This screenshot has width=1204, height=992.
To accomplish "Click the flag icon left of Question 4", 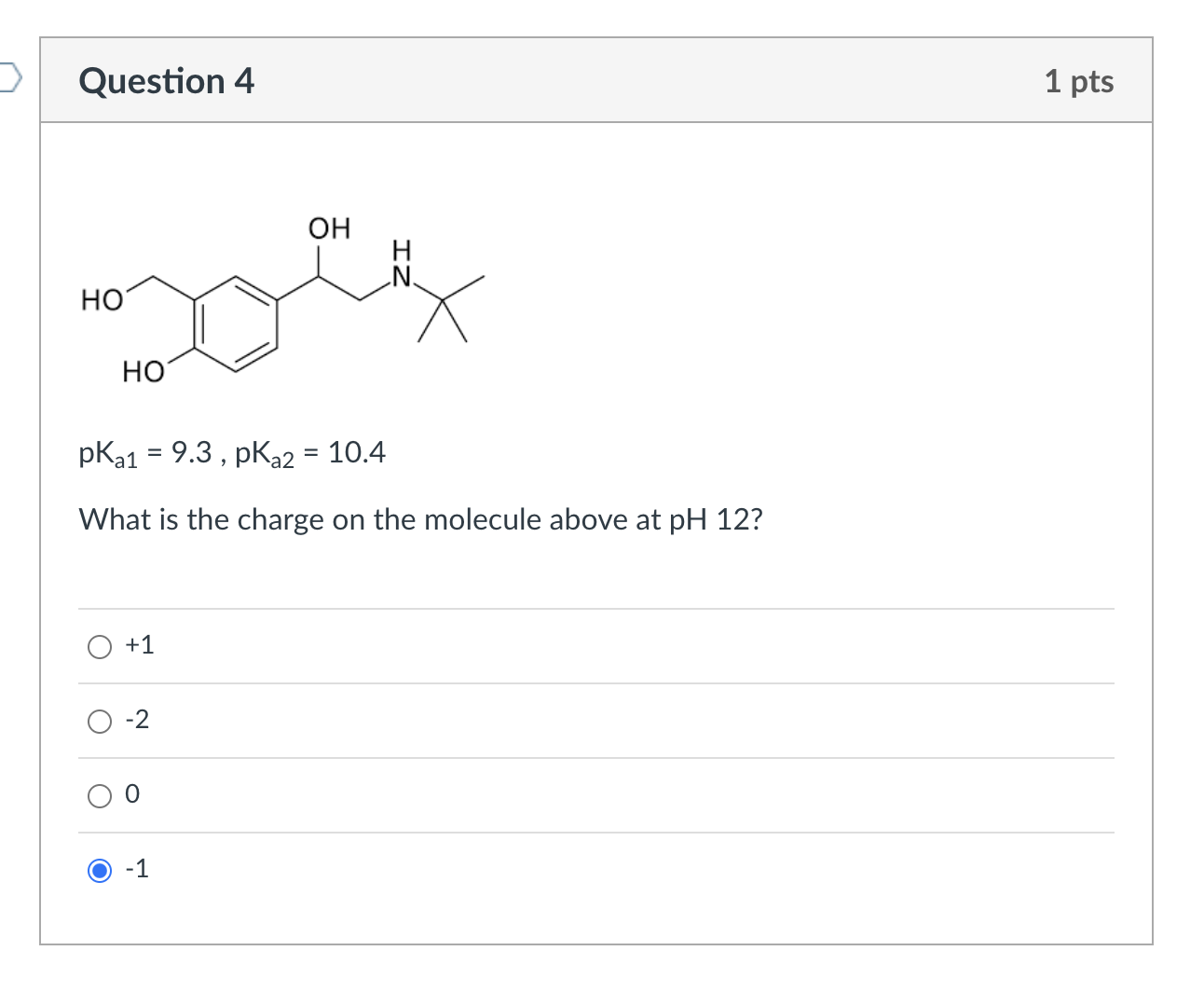I will pos(9,81).
